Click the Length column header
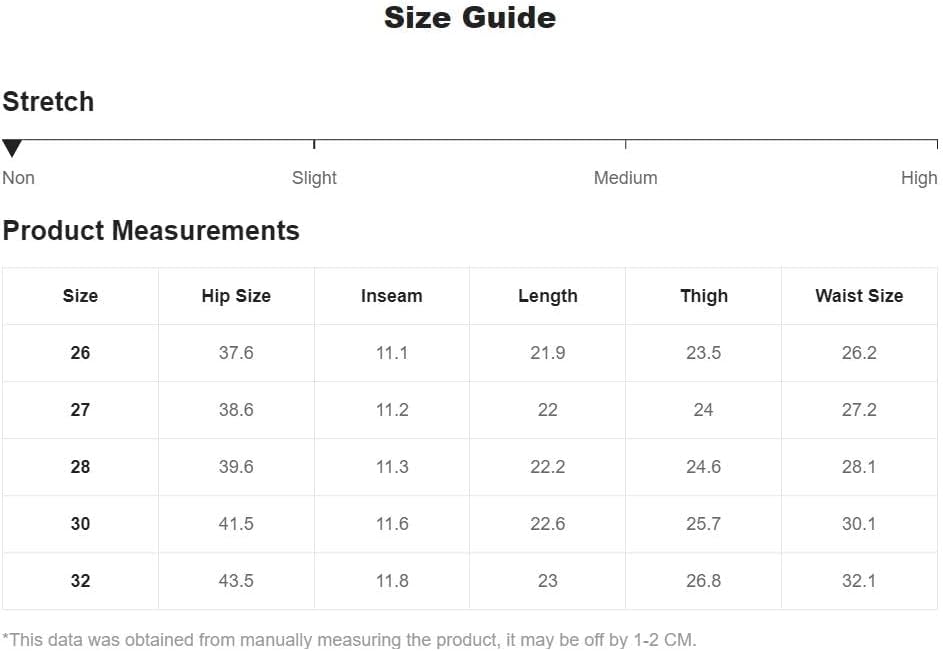Screen dimensions: 943x651 pos(548,296)
